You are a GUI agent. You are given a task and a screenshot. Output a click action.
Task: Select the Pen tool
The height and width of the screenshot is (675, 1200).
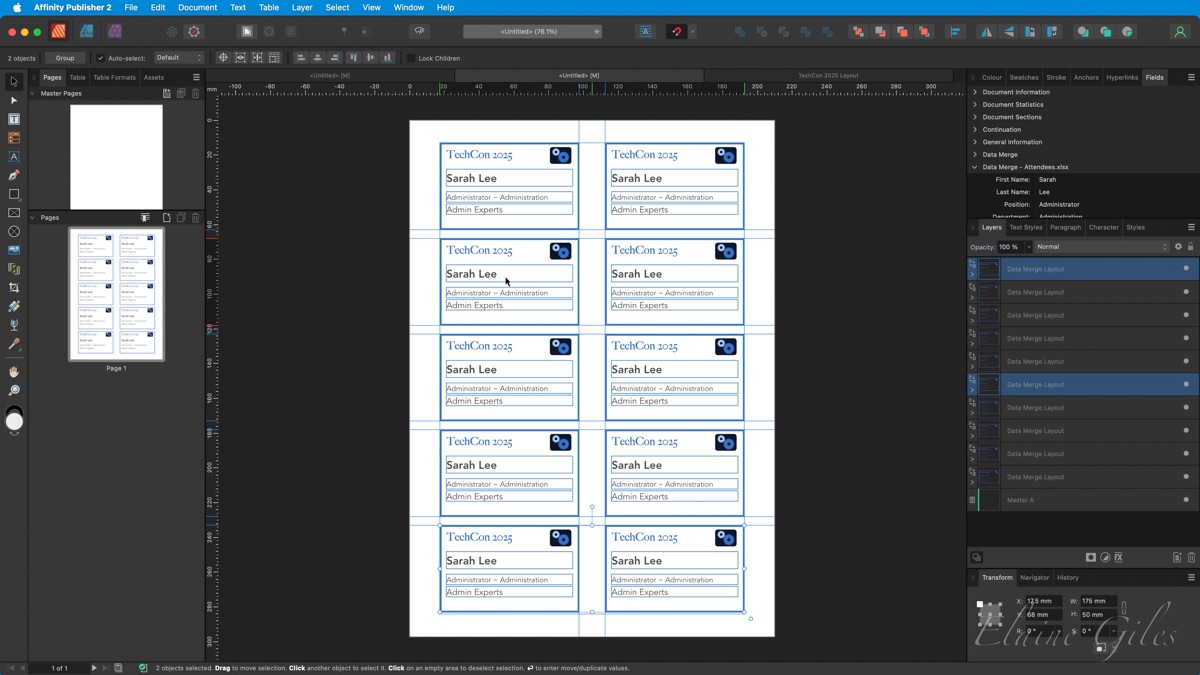(x=14, y=175)
